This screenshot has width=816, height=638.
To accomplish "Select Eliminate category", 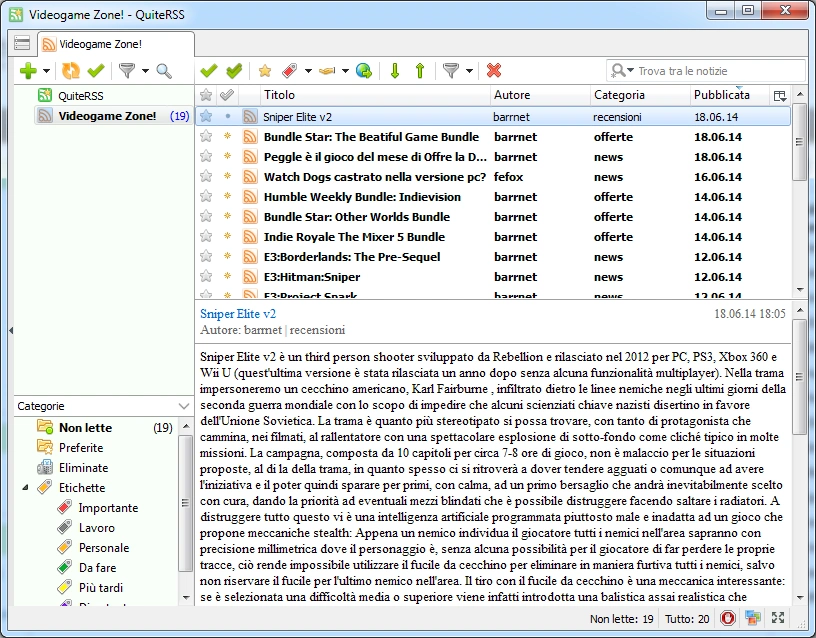I will point(83,468).
